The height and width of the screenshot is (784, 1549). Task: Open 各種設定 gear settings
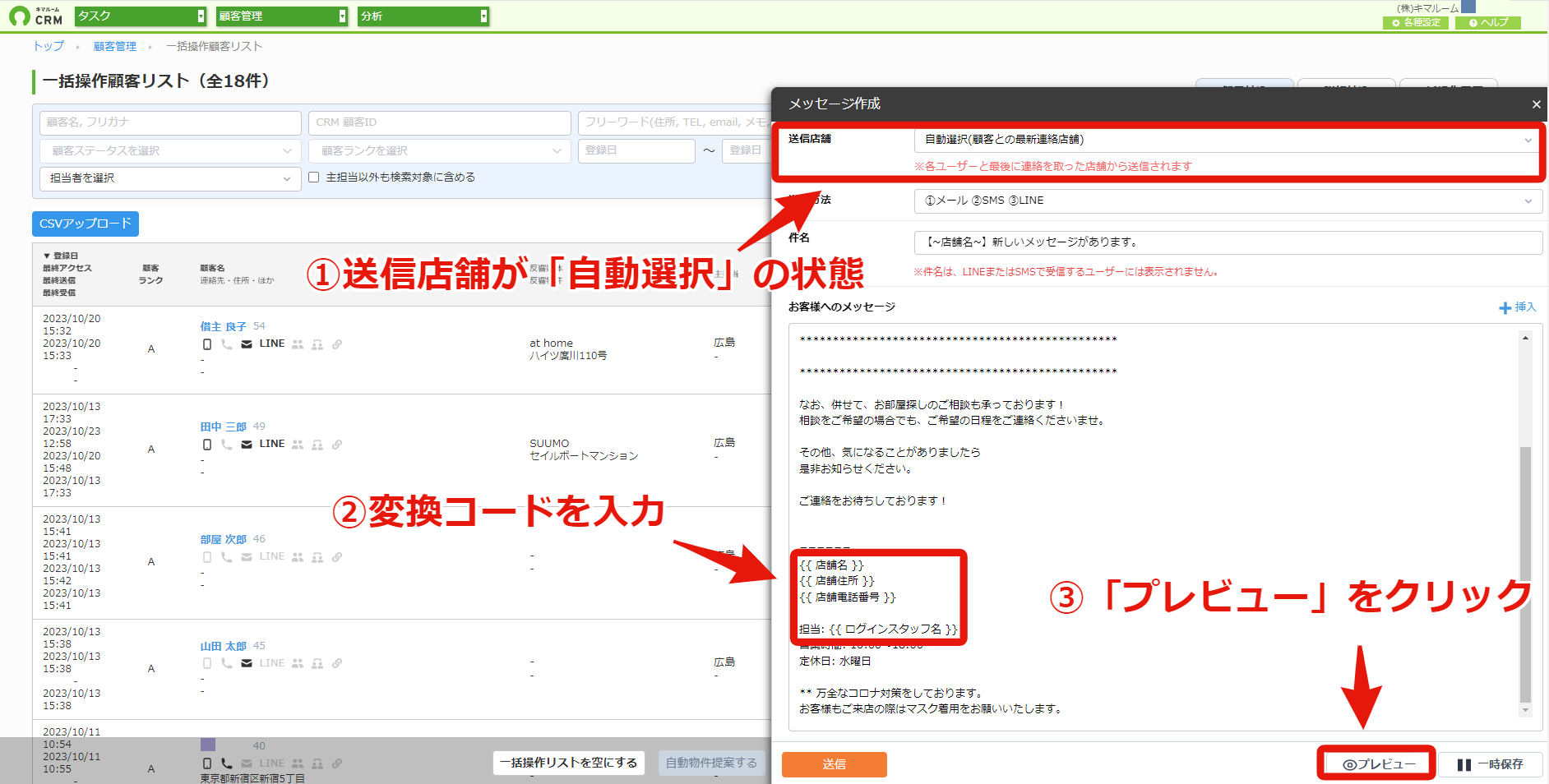click(x=1417, y=23)
